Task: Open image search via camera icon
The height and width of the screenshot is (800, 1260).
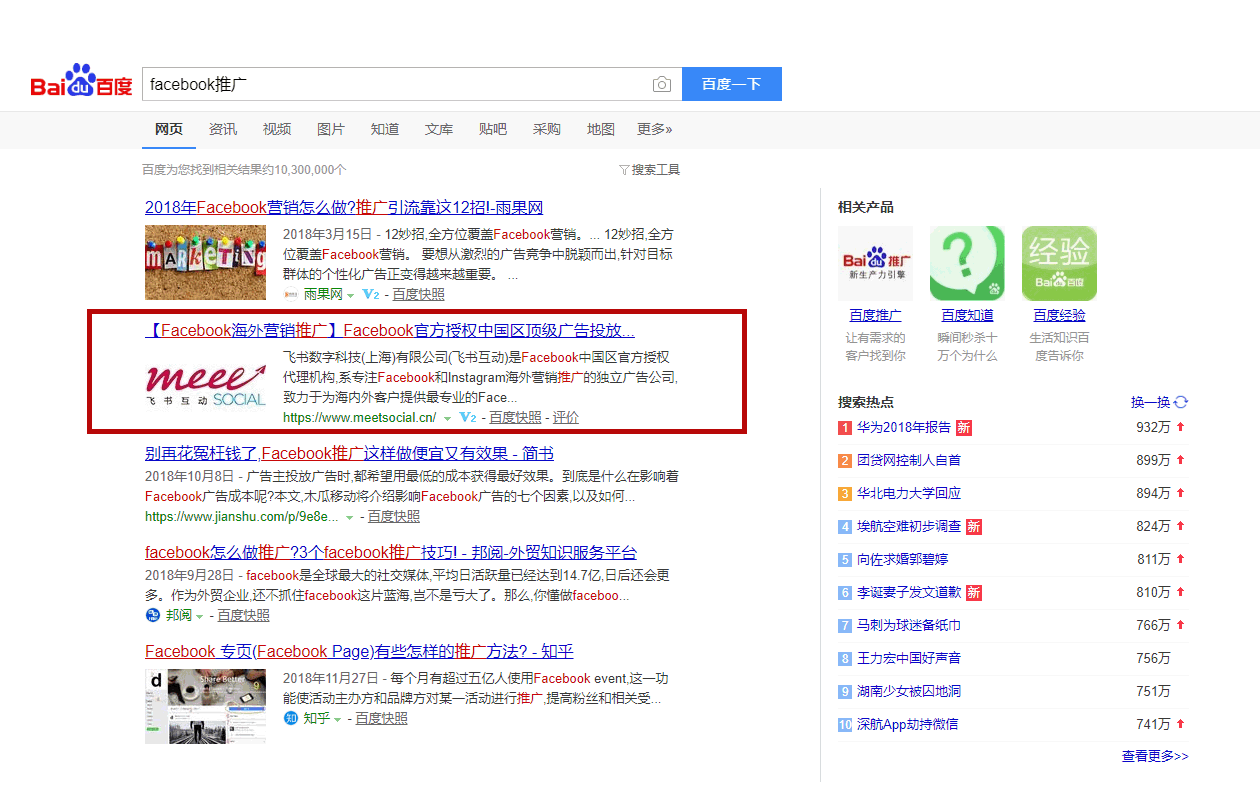Action: (x=661, y=85)
